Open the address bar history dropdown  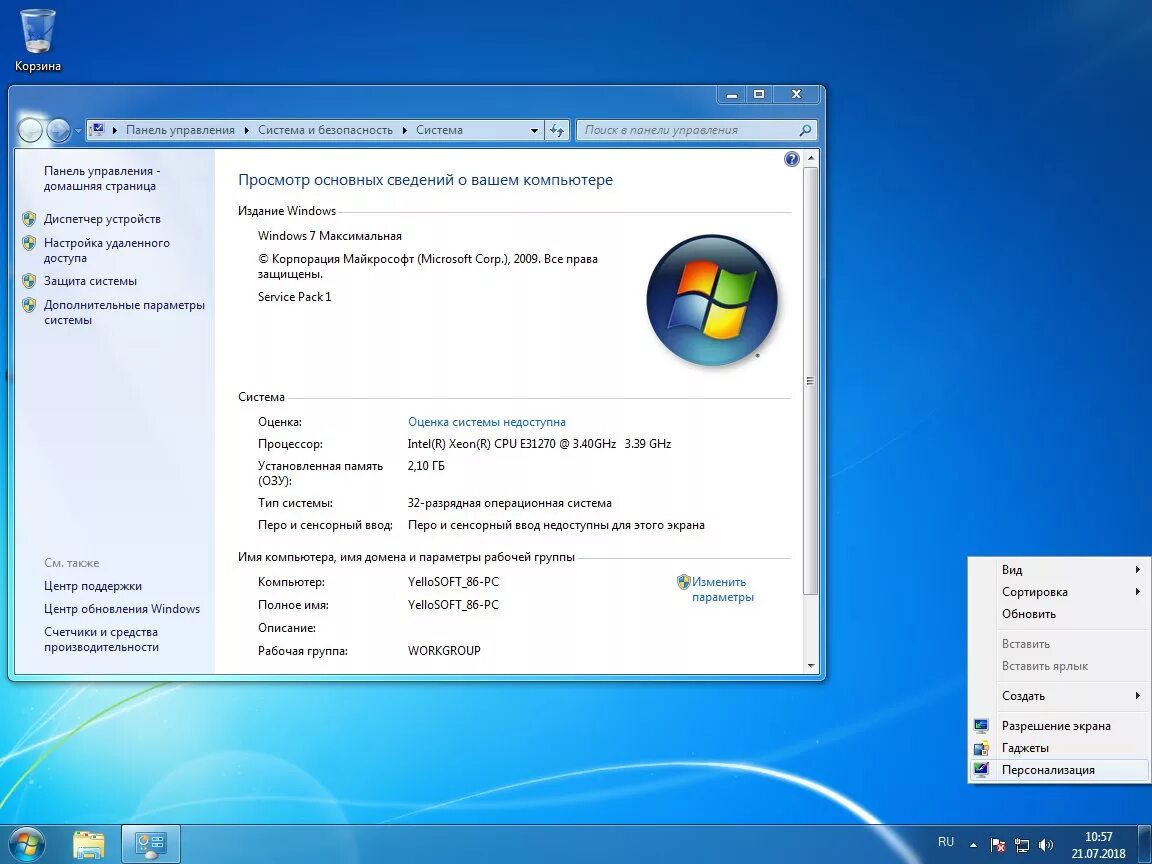[534, 130]
